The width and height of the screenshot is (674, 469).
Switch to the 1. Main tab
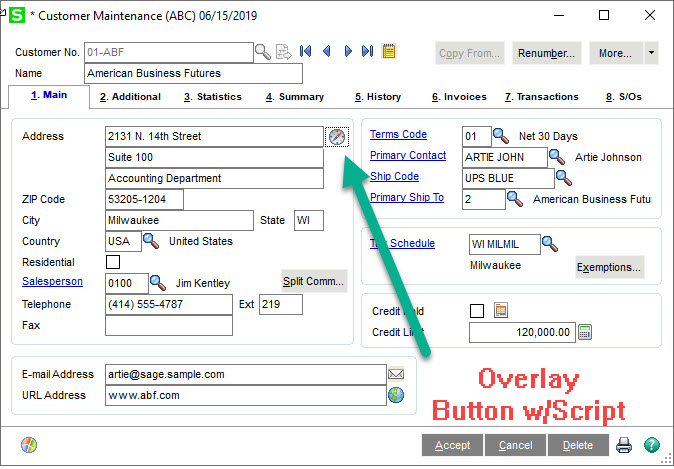(x=49, y=95)
